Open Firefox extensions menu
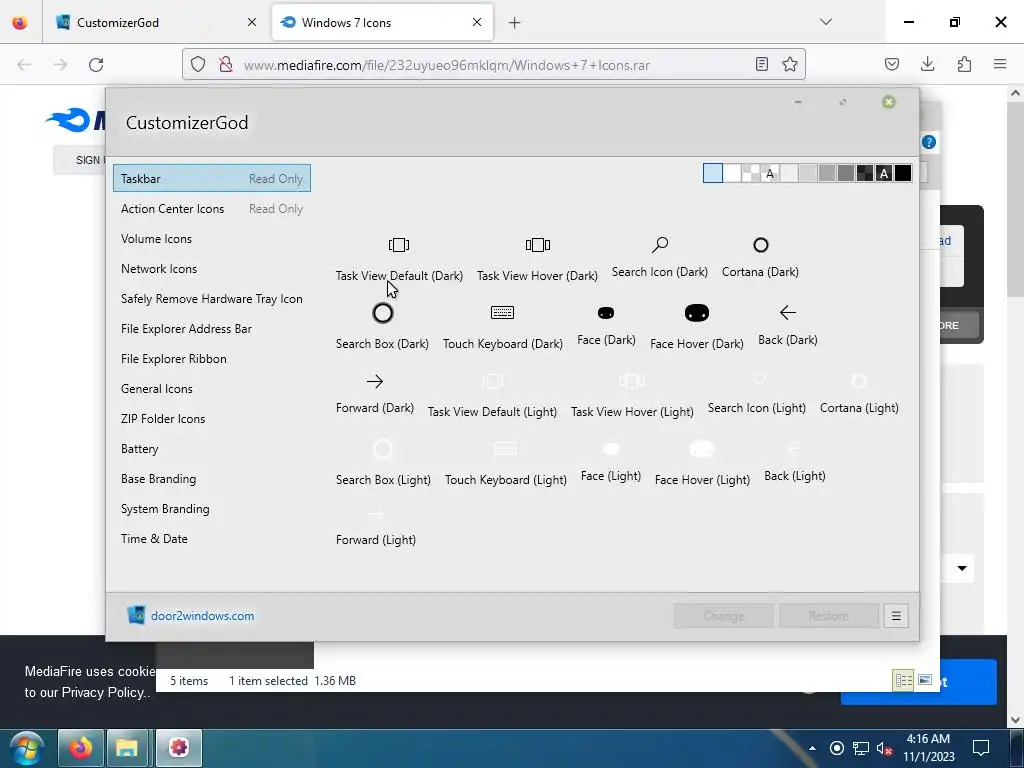This screenshot has width=1024, height=768. pyautogui.click(x=964, y=64)
